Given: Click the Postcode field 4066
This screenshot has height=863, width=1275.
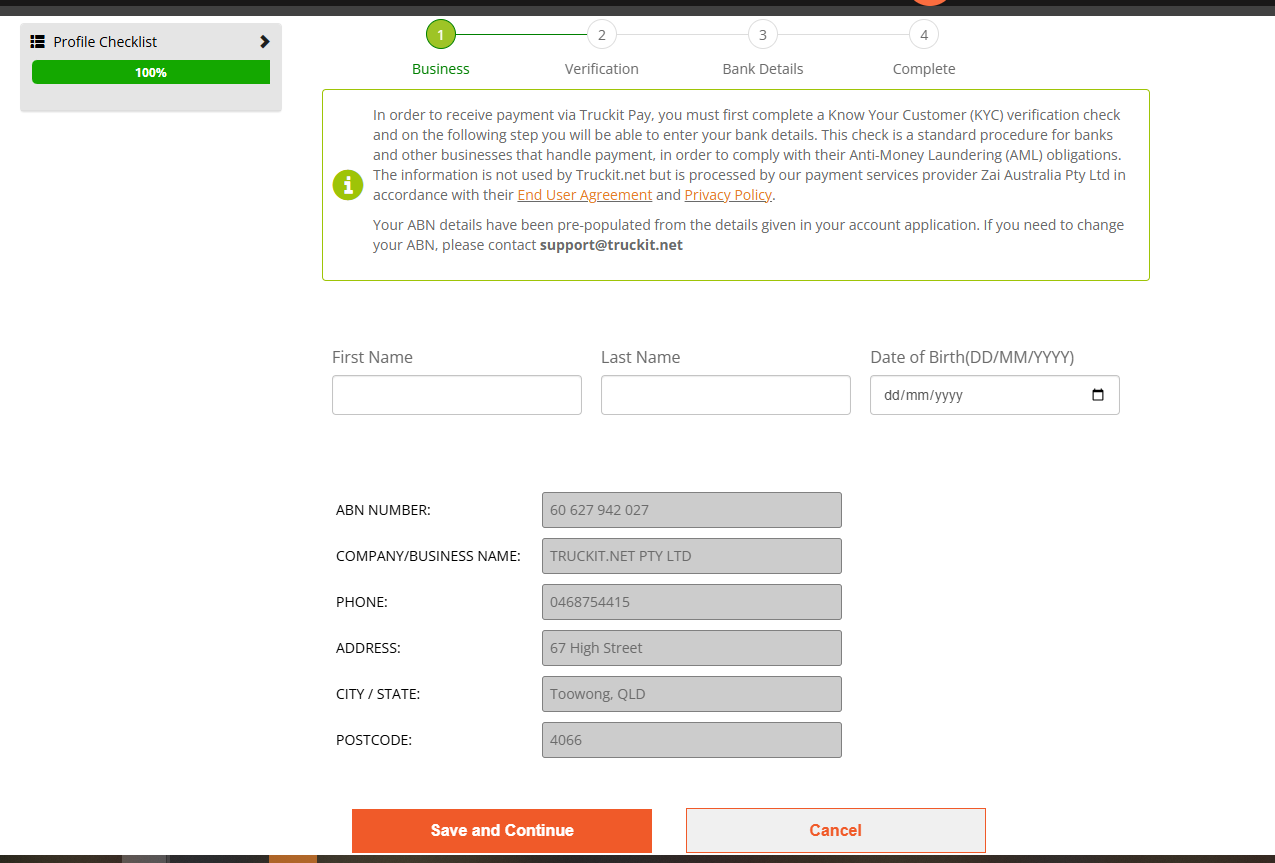Looking at the screenshot, I should [692, 740].
